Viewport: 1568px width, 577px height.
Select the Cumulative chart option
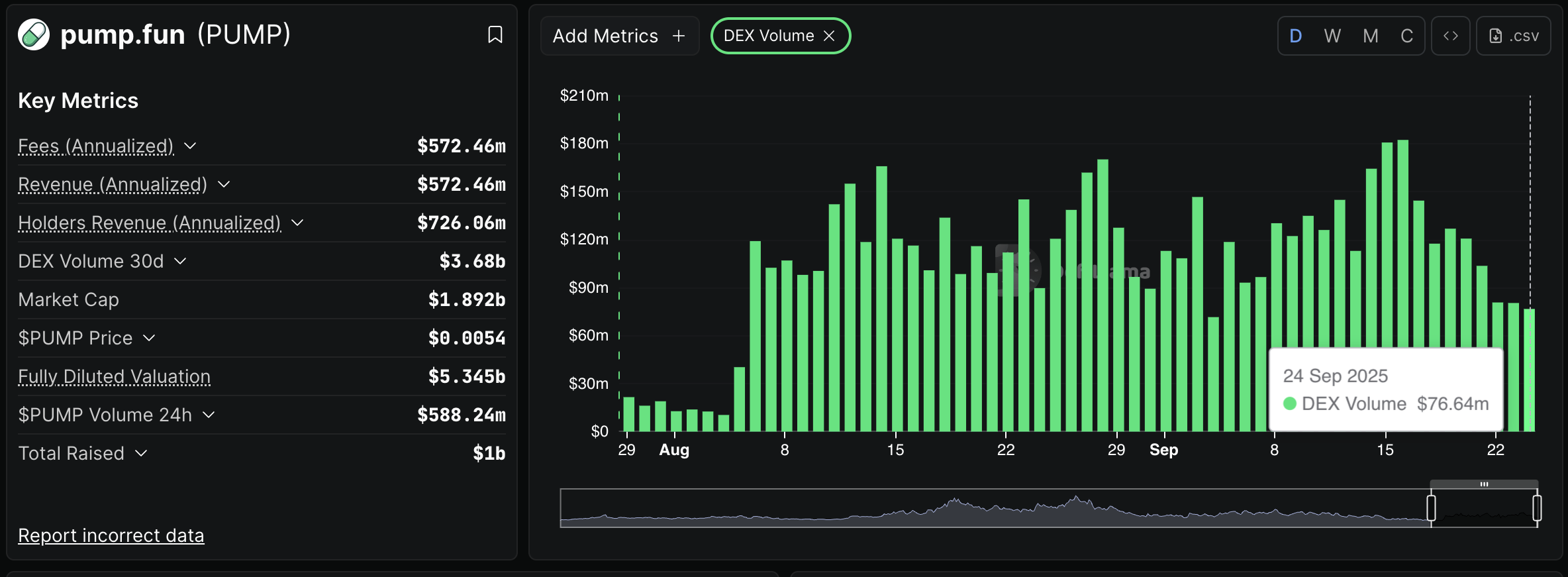tap(1406, 36)
